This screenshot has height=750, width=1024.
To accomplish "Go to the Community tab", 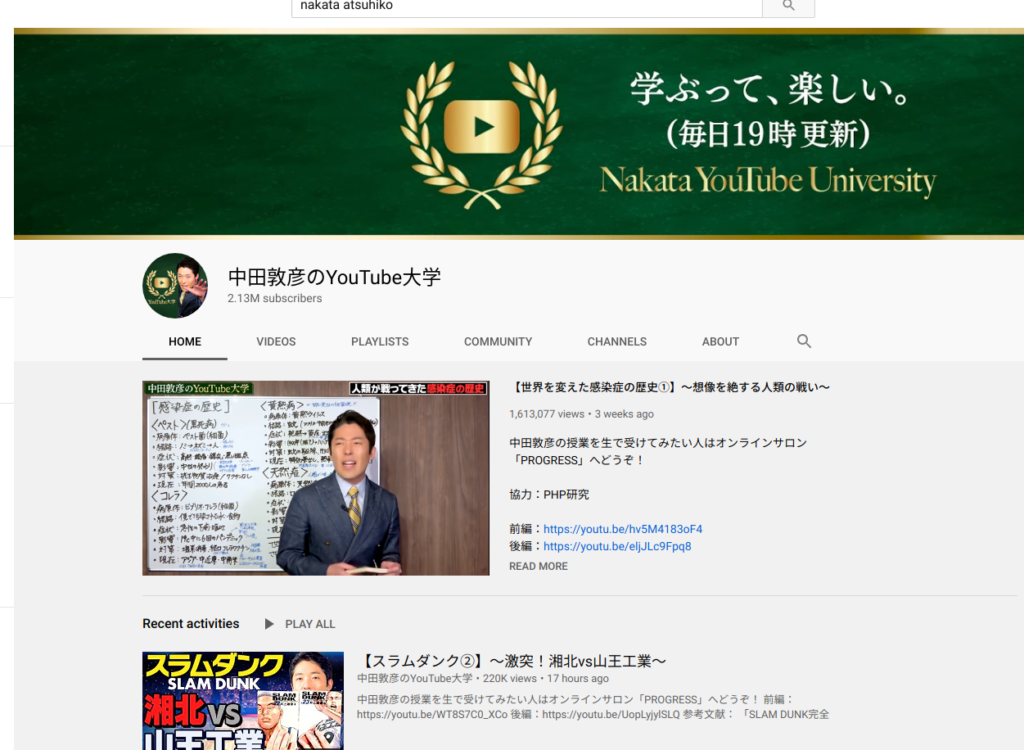I will click(x=498, y=342).
